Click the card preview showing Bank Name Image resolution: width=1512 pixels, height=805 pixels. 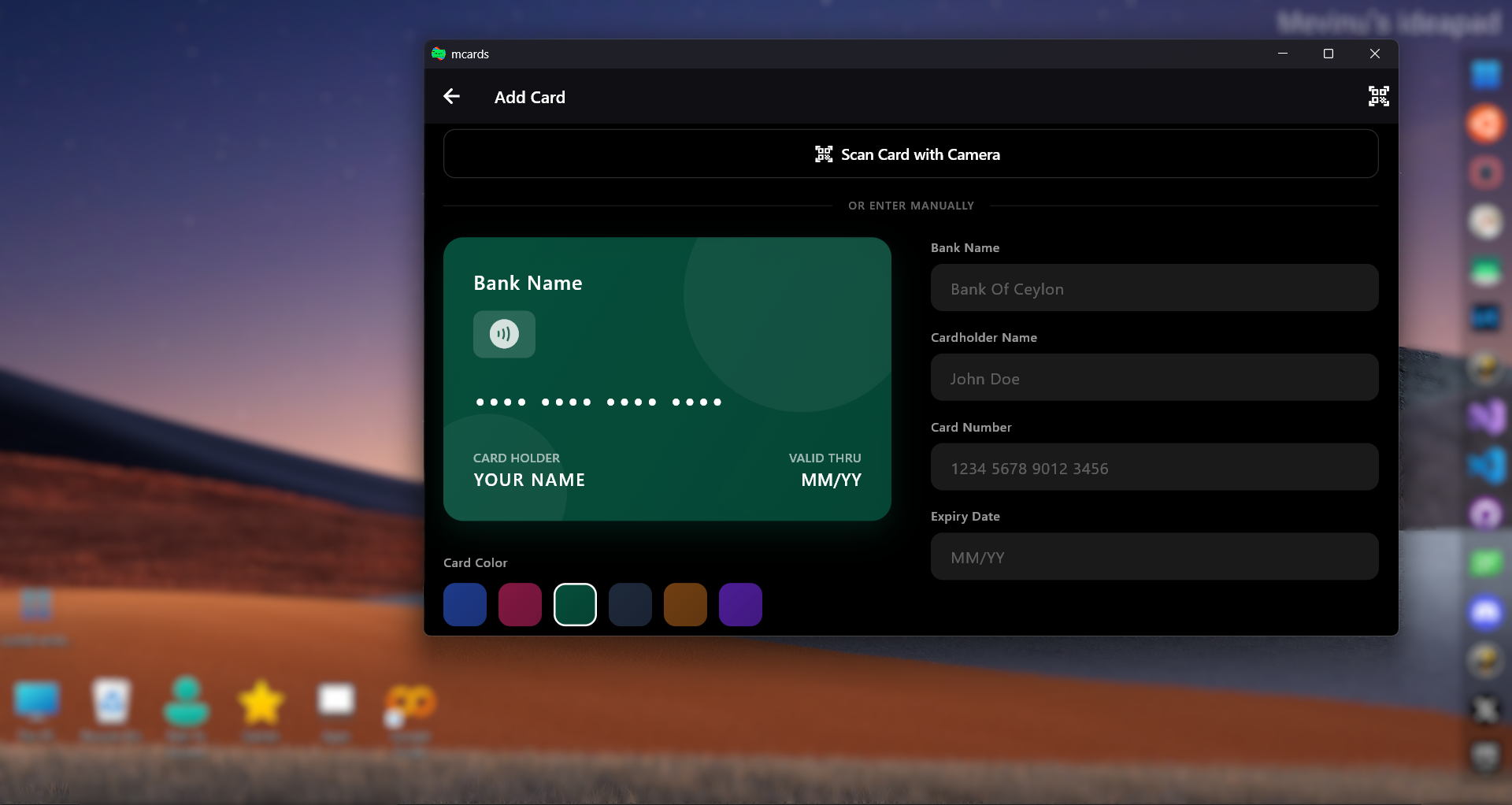pyautogui.click(x=667, y=379)
